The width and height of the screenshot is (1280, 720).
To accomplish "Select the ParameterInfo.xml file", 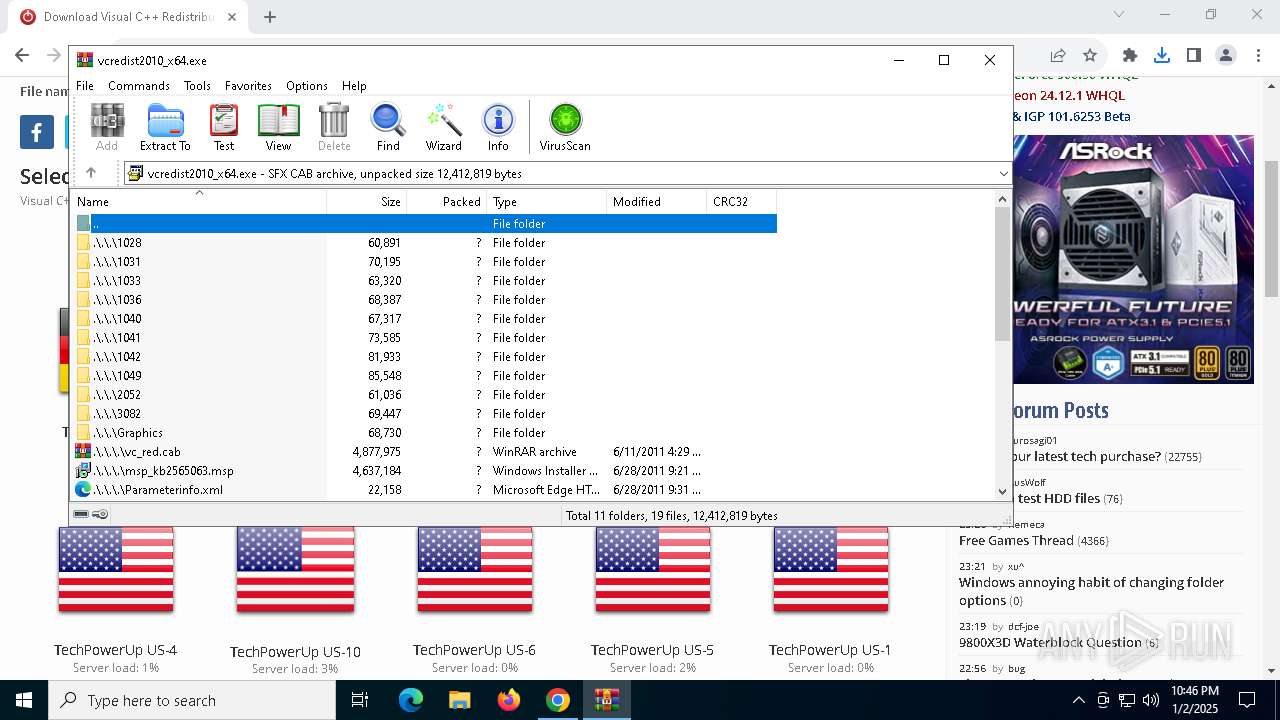I will (x=425, y=490).
